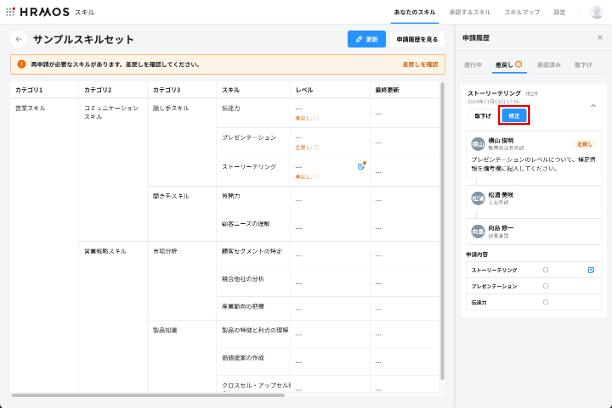Click the horizontal scrollbar below the skill table
612x408 pixels.
click(150, 395)
